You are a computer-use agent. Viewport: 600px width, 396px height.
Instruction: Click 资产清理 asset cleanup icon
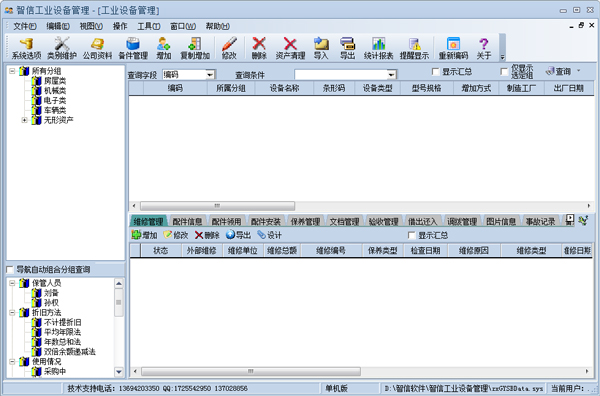pyautogui.click(x=290, y=48)
